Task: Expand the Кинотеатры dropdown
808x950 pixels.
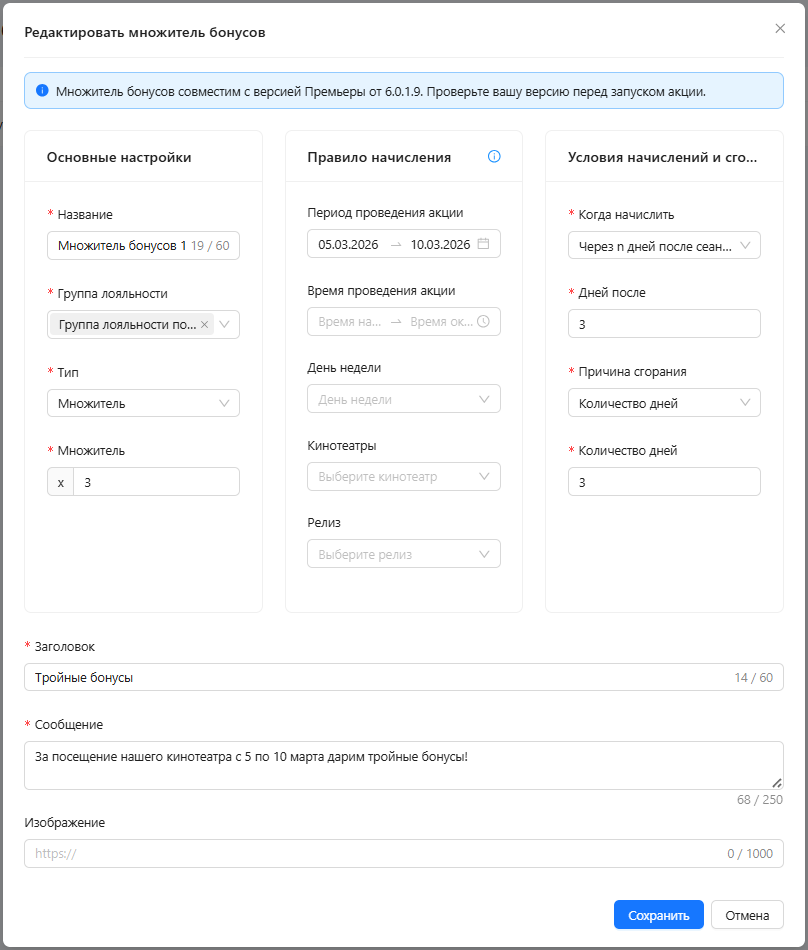Action: [x=404, y=477]
